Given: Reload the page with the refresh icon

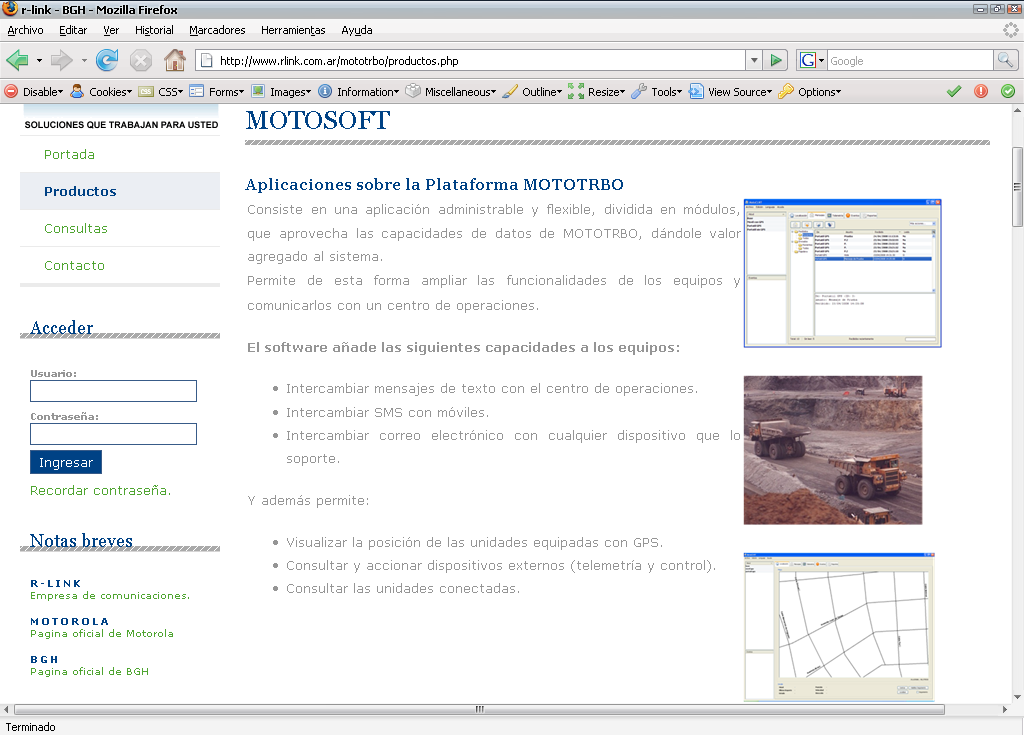Looking at the screenshot, I should pos(107,61).
